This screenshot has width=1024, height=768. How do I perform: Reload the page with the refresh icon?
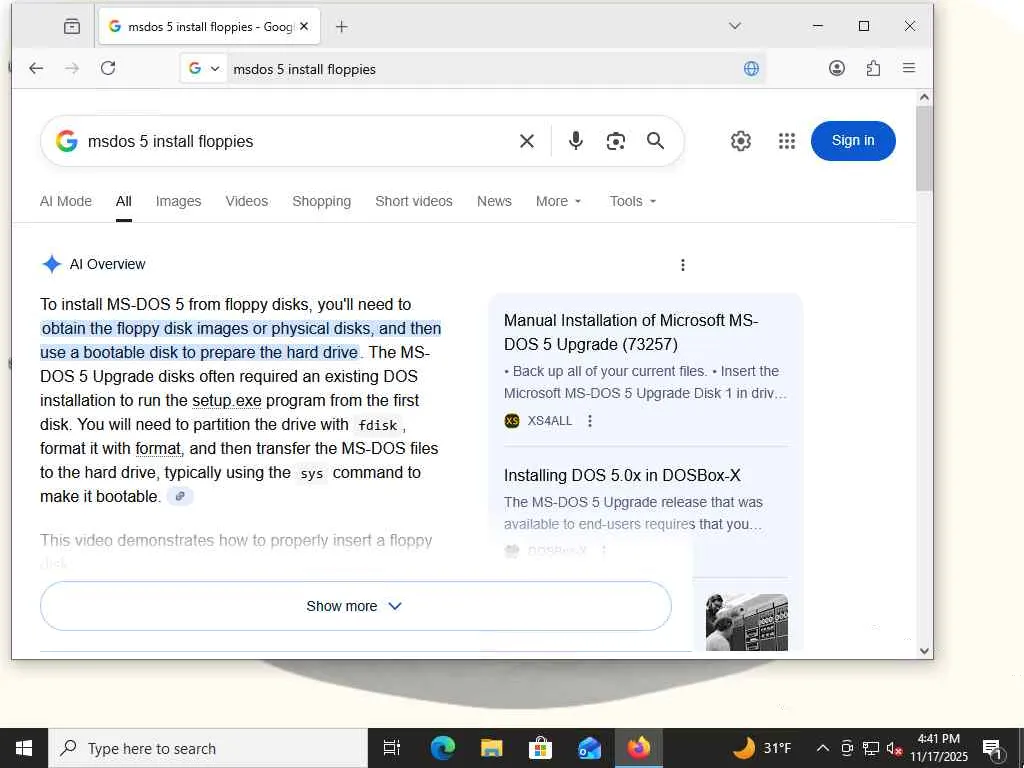pyautogui.click(x=108, y=68)
